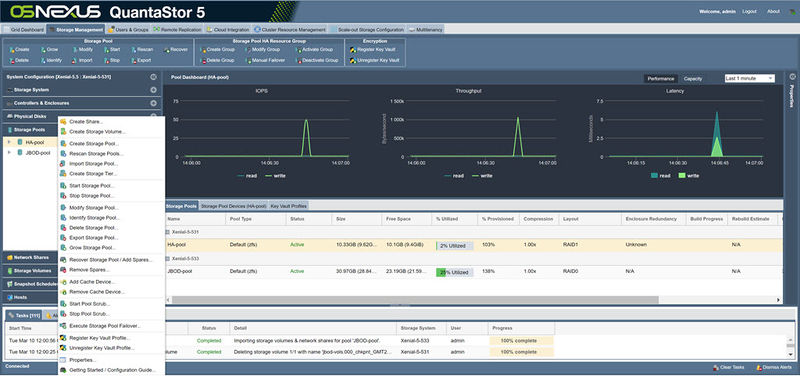Image resolution: width=800 pixels, height=376 pixels.
Task: Expand the HA-pool tree node arrow
Action: coord(9,142)
